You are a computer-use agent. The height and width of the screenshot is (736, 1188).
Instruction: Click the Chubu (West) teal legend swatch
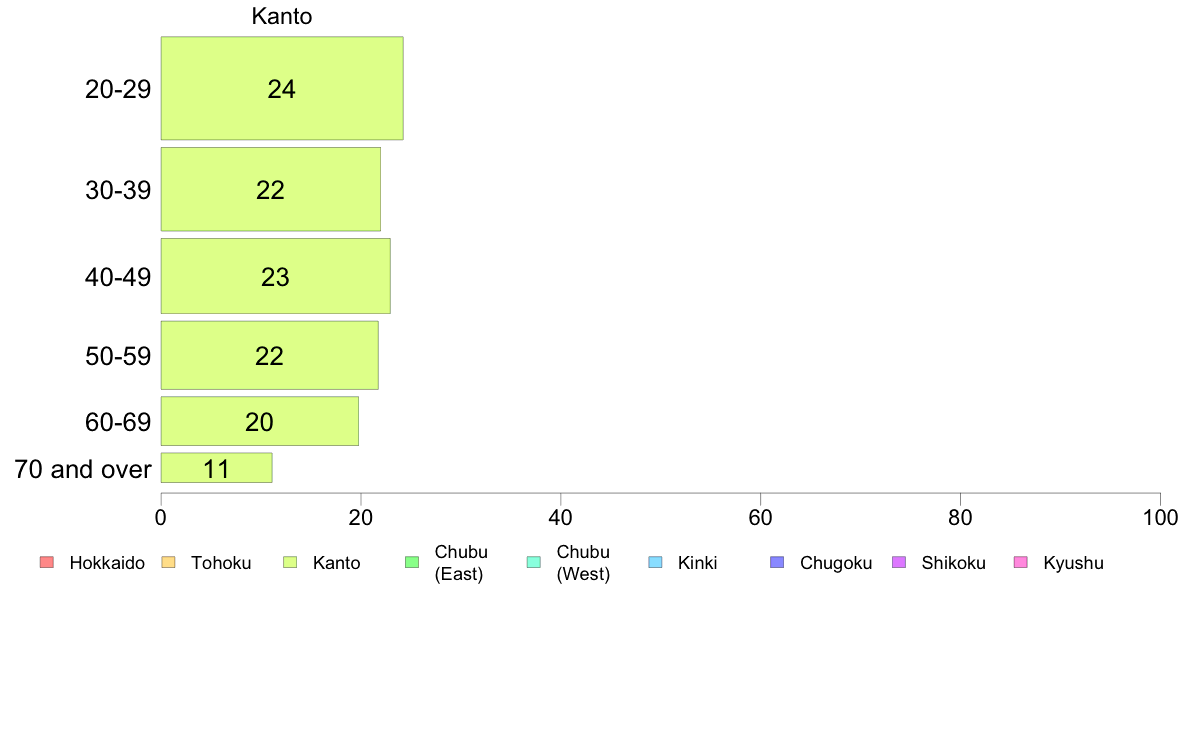[x=534, y=562]
